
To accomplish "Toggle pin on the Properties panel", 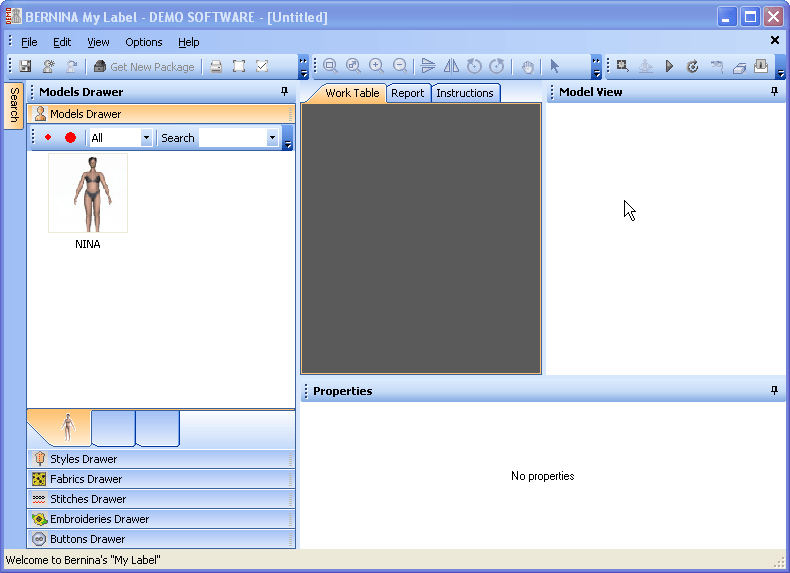I will coord(774,391).
